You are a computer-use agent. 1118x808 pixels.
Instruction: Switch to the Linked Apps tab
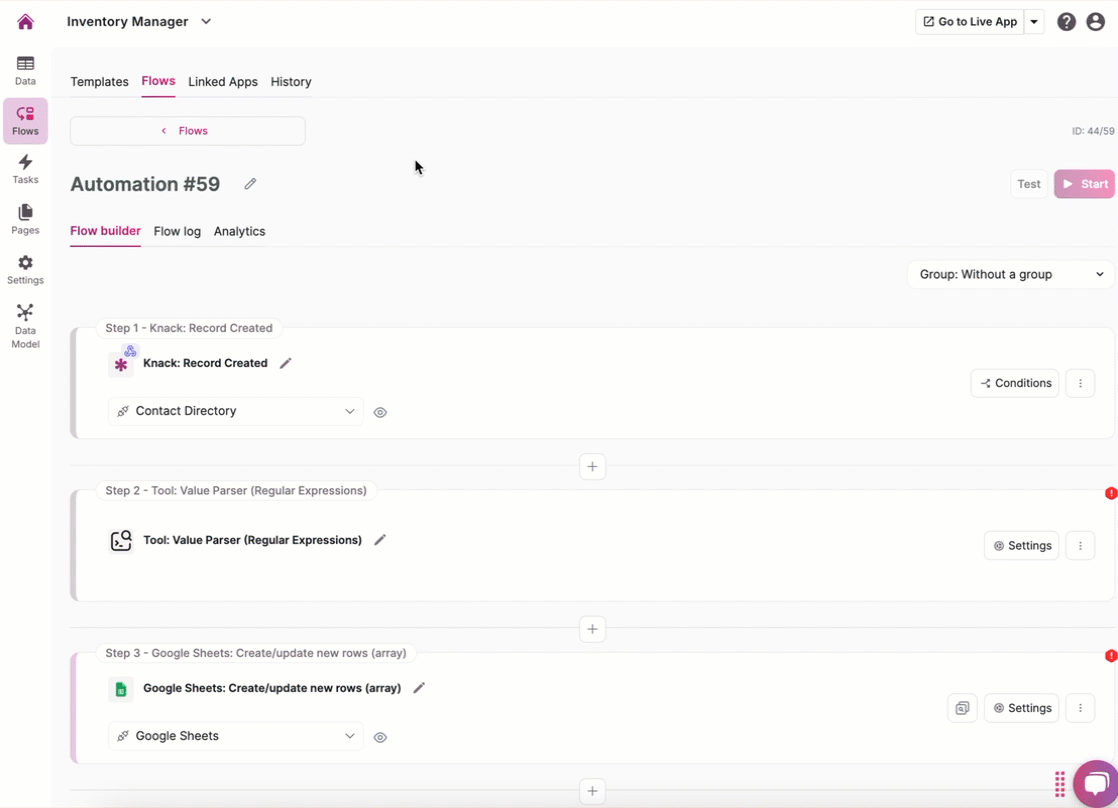222,81
